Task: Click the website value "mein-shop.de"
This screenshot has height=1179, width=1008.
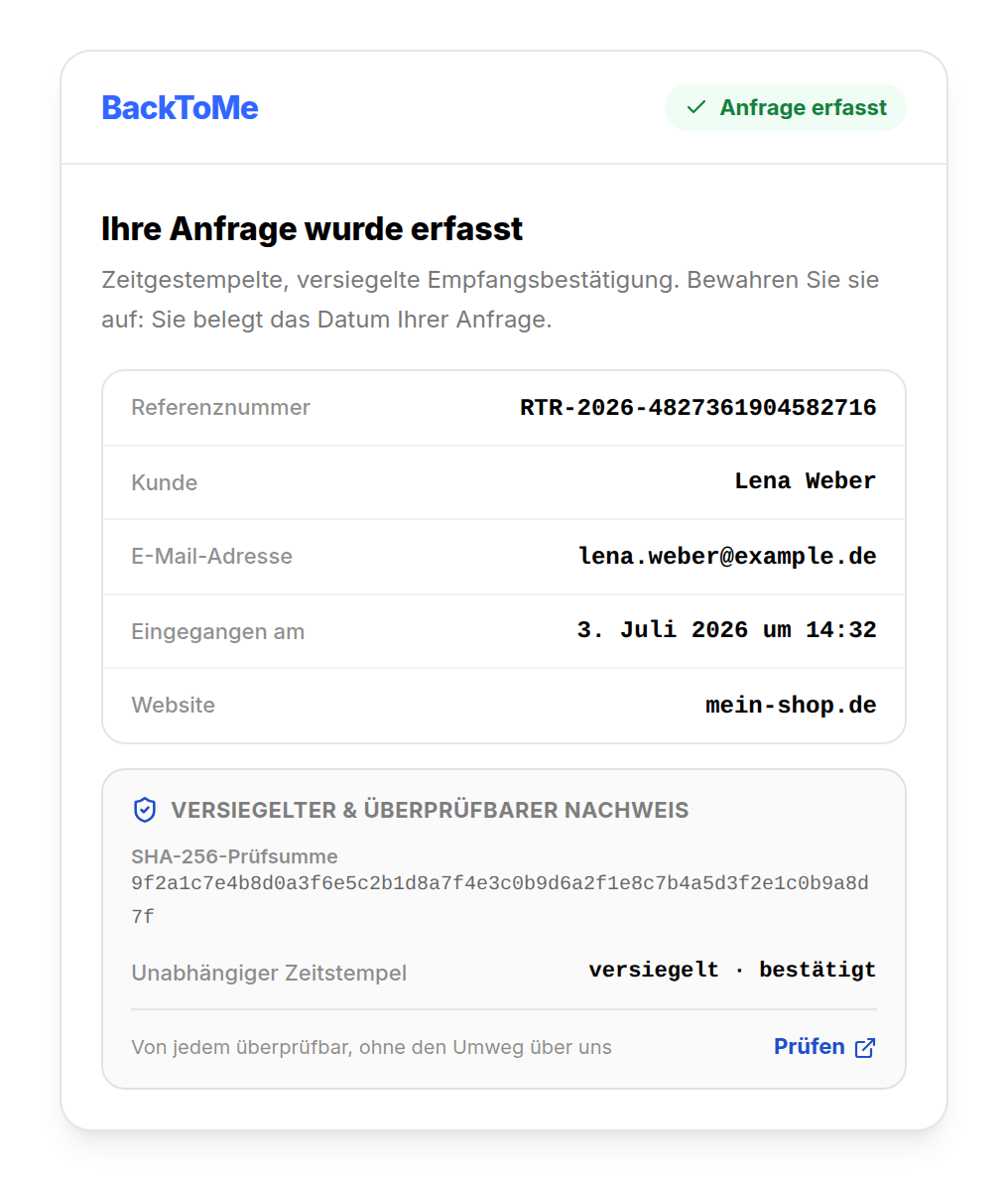Action: point(791,706)
